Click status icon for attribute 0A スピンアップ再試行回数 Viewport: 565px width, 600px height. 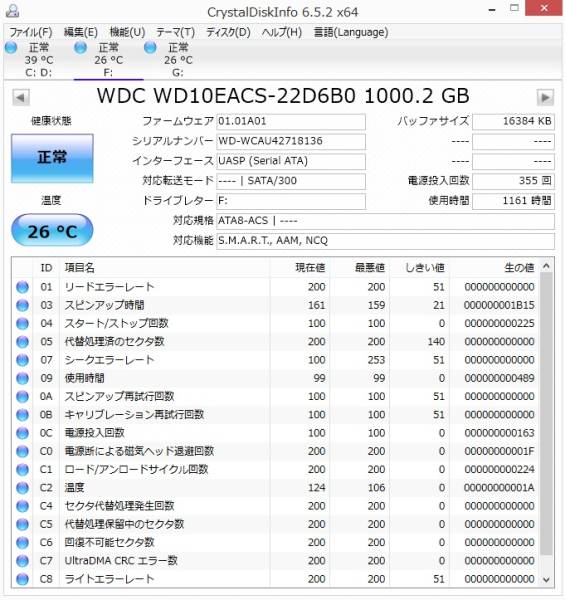[23, 397]
